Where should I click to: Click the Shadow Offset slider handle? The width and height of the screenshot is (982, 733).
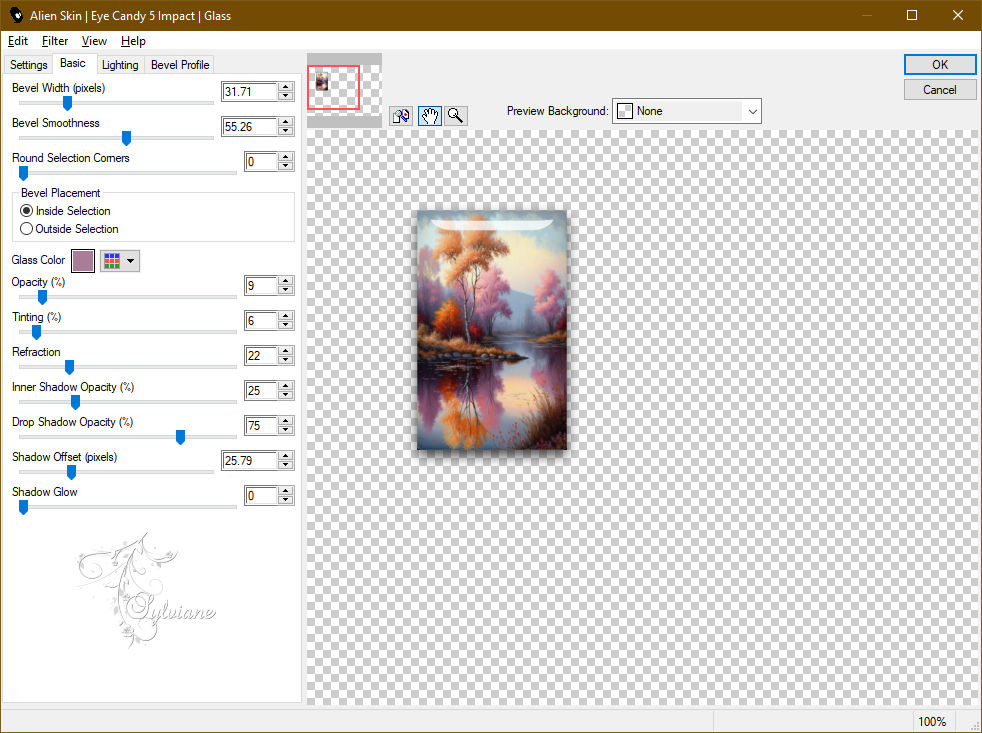[x=71, y=472]
